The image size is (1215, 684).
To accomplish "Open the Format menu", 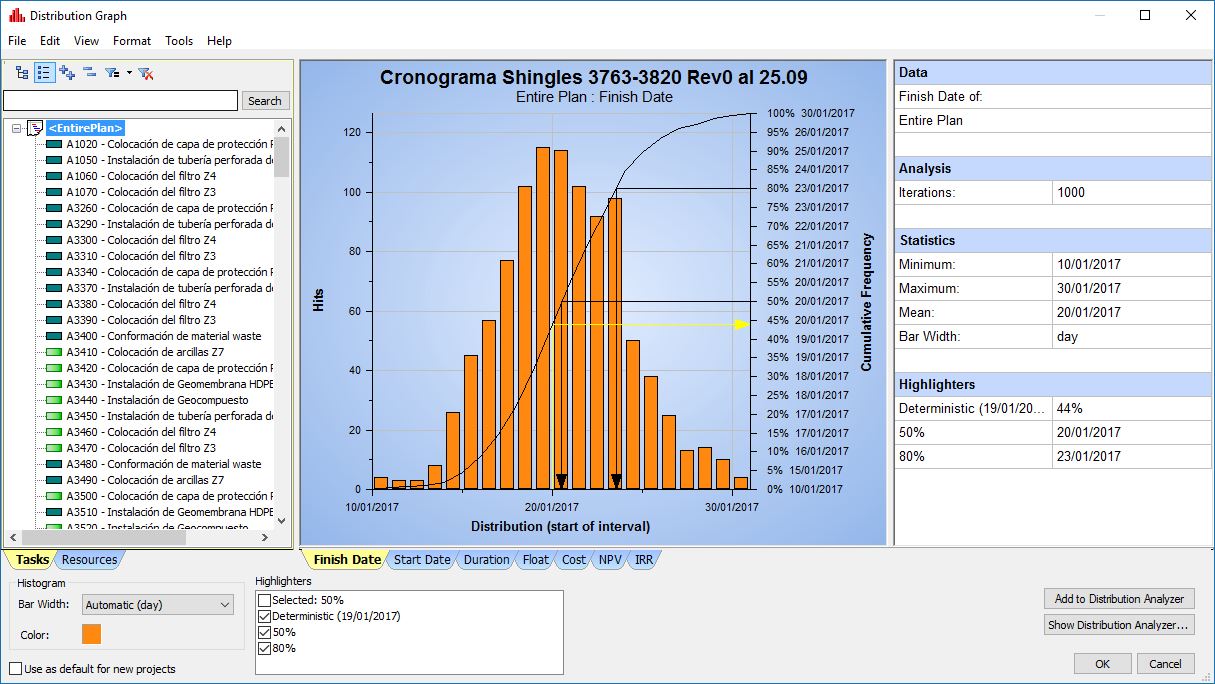I will click(x=132, y=41).
